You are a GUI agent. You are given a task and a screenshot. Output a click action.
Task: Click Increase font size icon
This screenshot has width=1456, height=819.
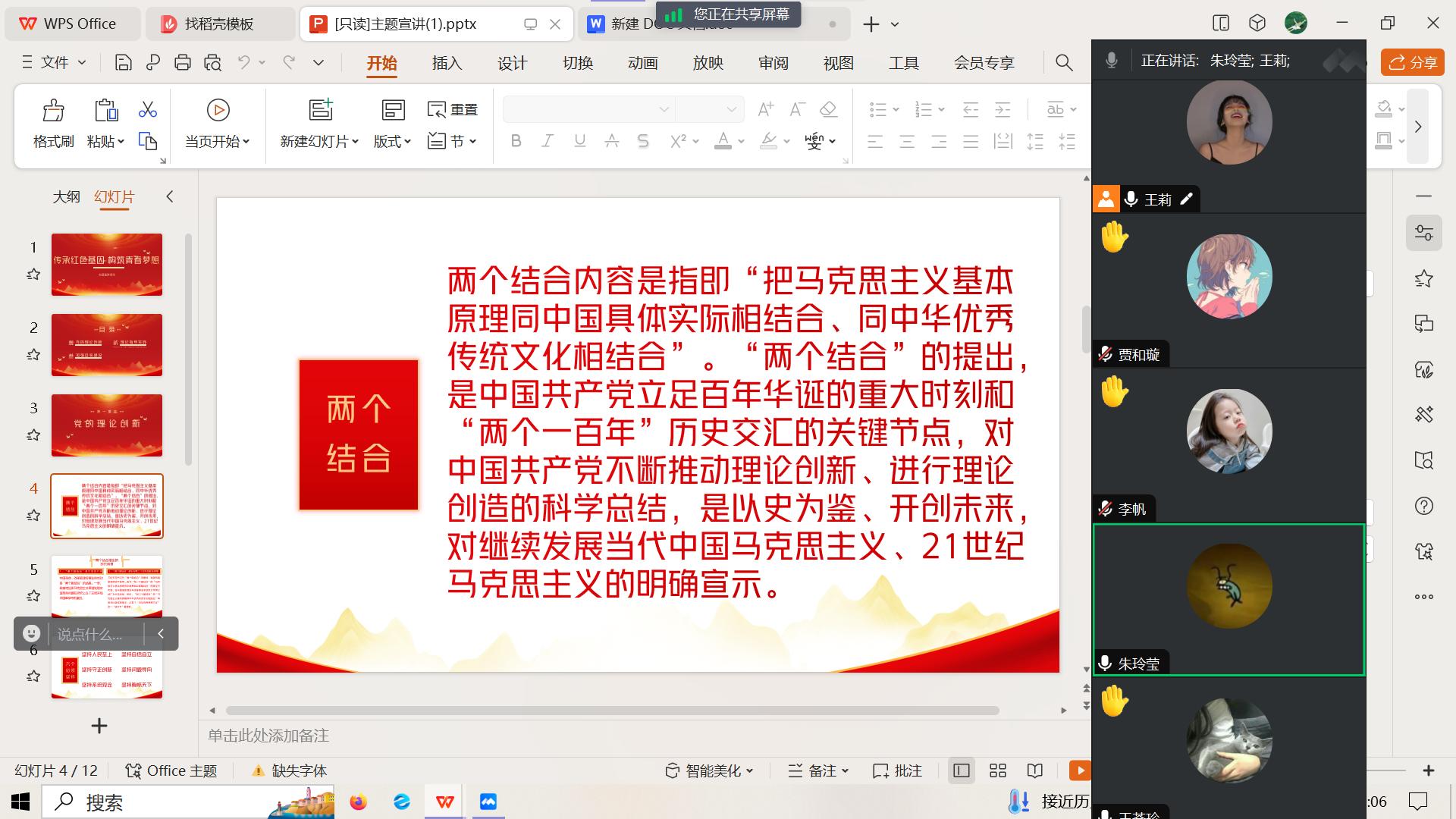pyautogui.click(x=766, y=110)
